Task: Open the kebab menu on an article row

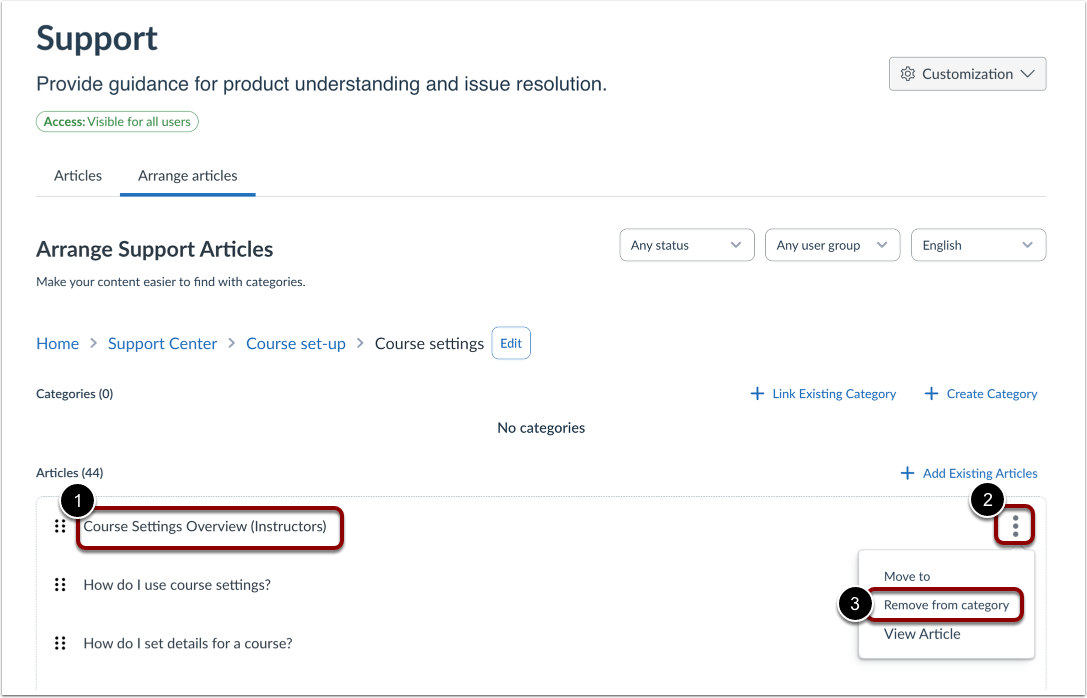Action: (1015, 525)
